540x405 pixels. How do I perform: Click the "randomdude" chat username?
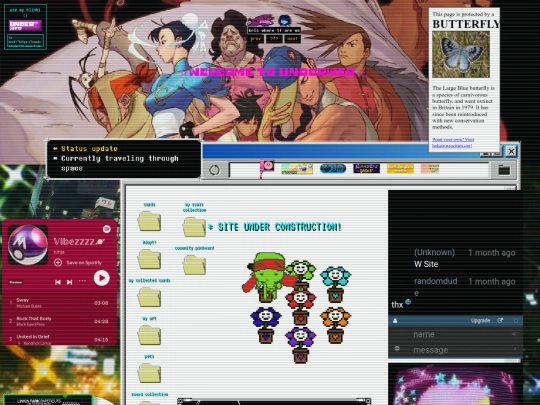(x=435, y=287)
